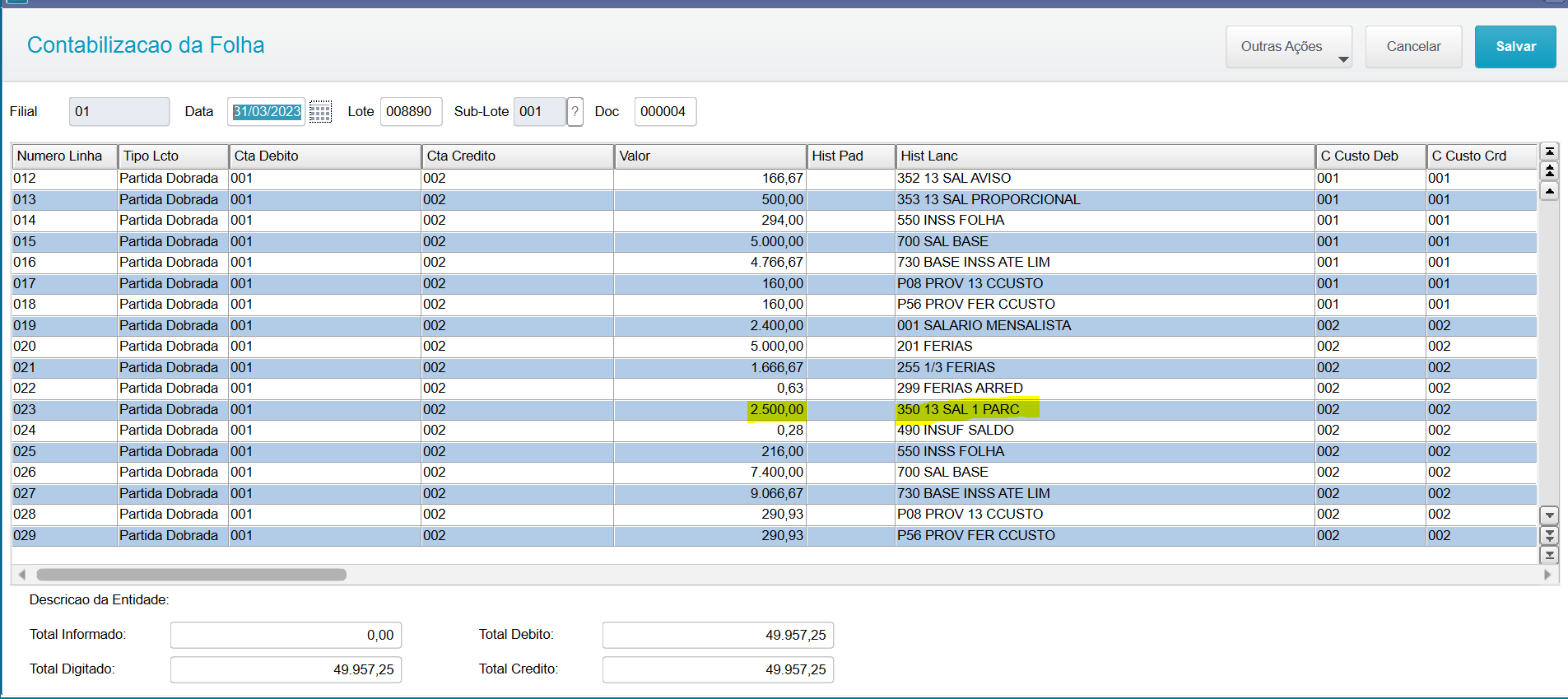Click the Cancelar button

[x=1413, y=47]
